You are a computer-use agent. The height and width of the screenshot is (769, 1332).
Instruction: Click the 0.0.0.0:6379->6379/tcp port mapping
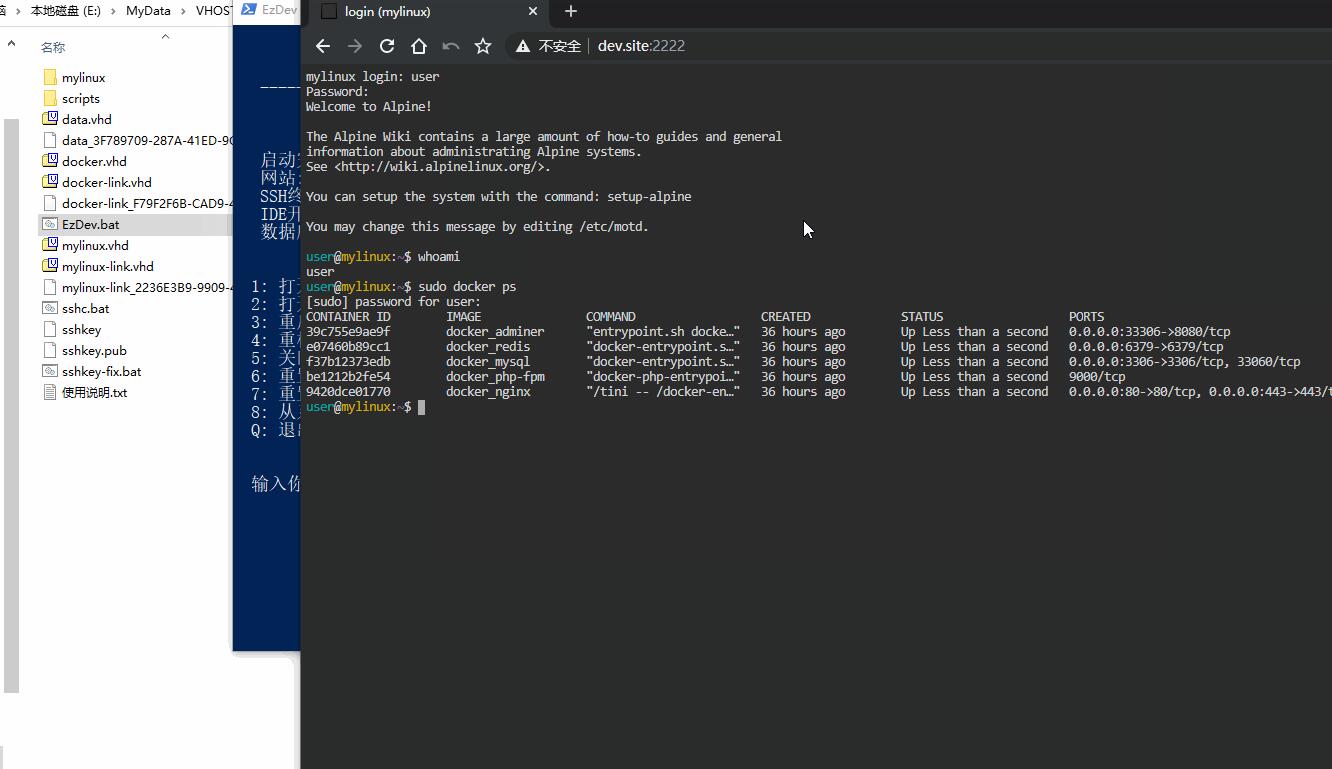1146,347
